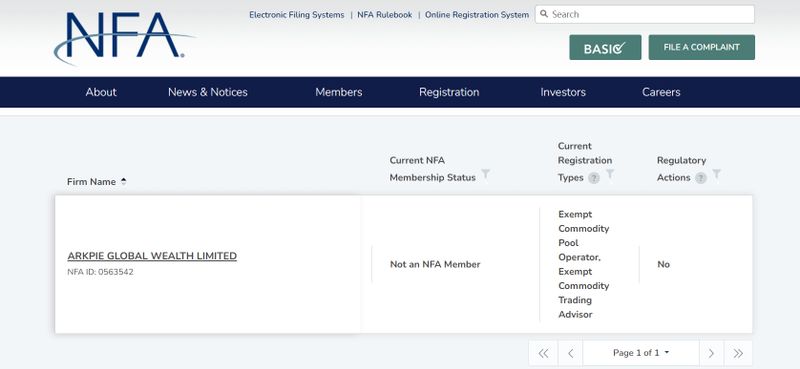Go to previous results page
Viewport: 800px width, 369px height.
(x=570, y=353)
